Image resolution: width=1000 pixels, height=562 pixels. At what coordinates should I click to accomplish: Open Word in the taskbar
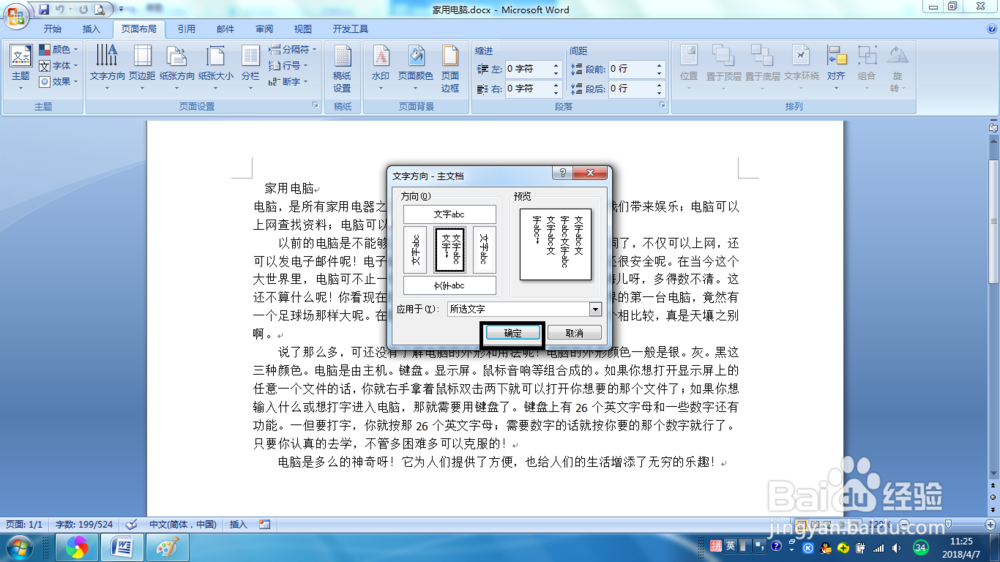point(122,548)
